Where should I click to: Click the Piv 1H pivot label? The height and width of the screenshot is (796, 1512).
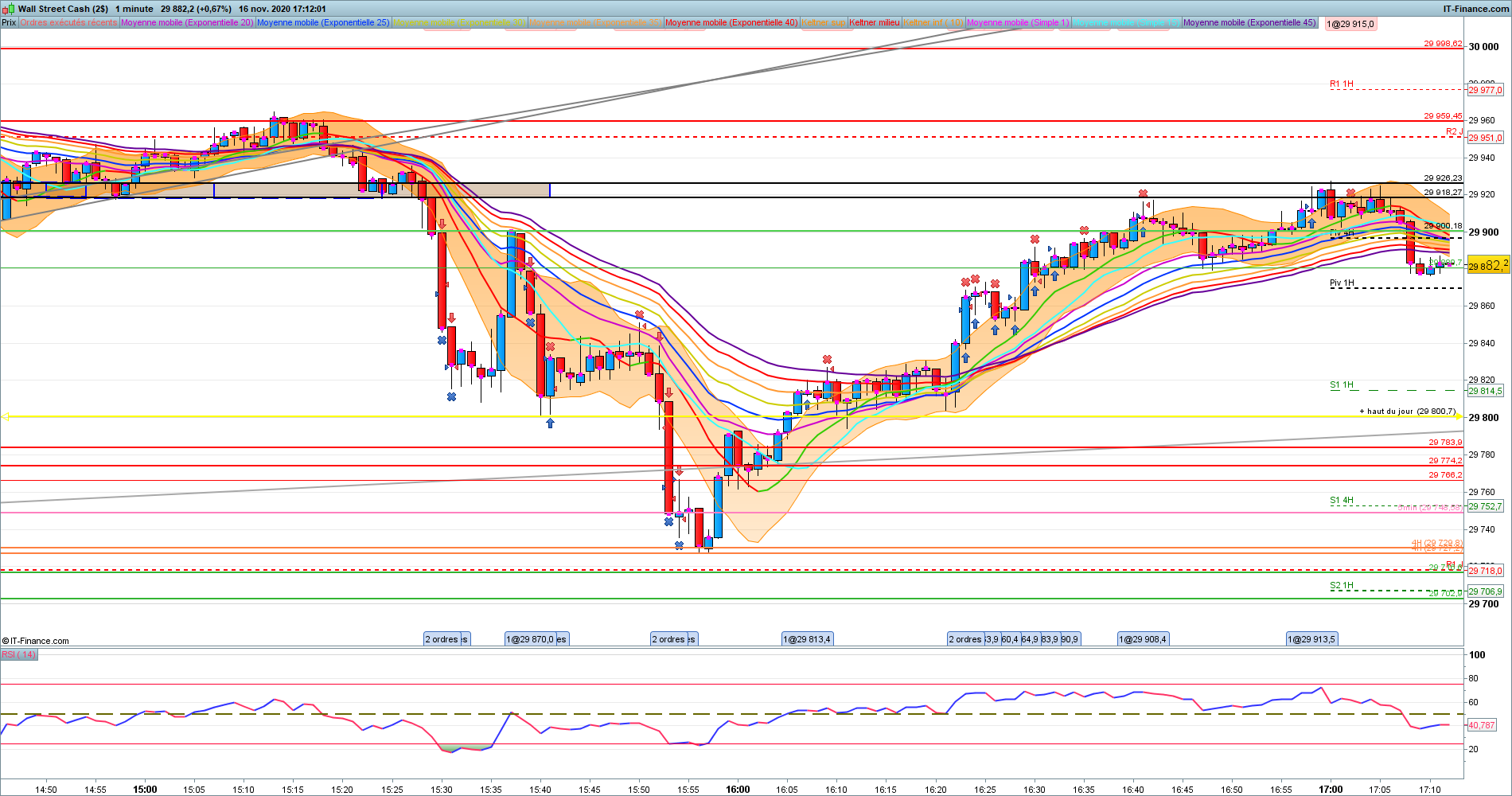click(1342, 283)
